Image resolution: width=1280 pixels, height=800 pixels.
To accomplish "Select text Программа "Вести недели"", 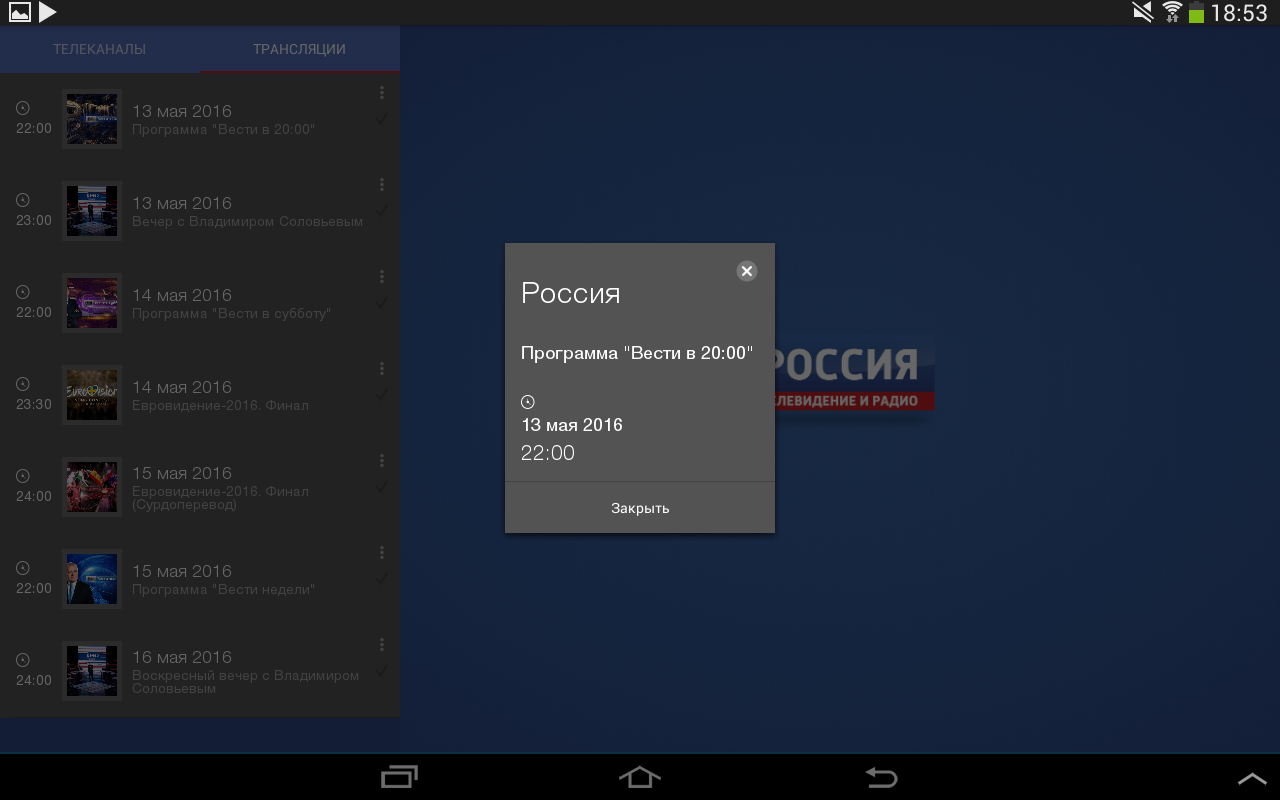I will coord(223,590).
